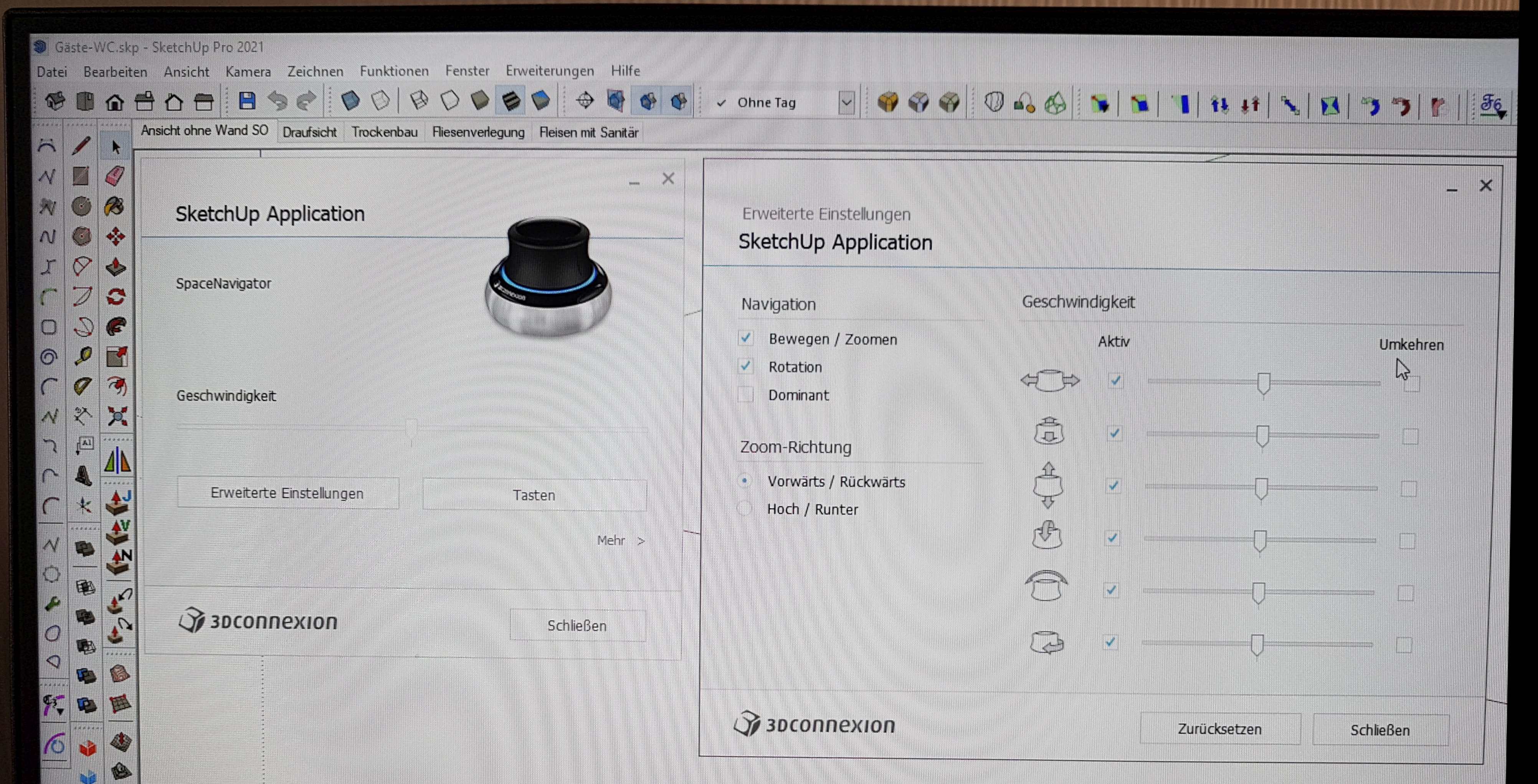Uncheck the Bewegen / Zoomen checkbox
The image size is (1538, 784).
(x=746, y=338)
